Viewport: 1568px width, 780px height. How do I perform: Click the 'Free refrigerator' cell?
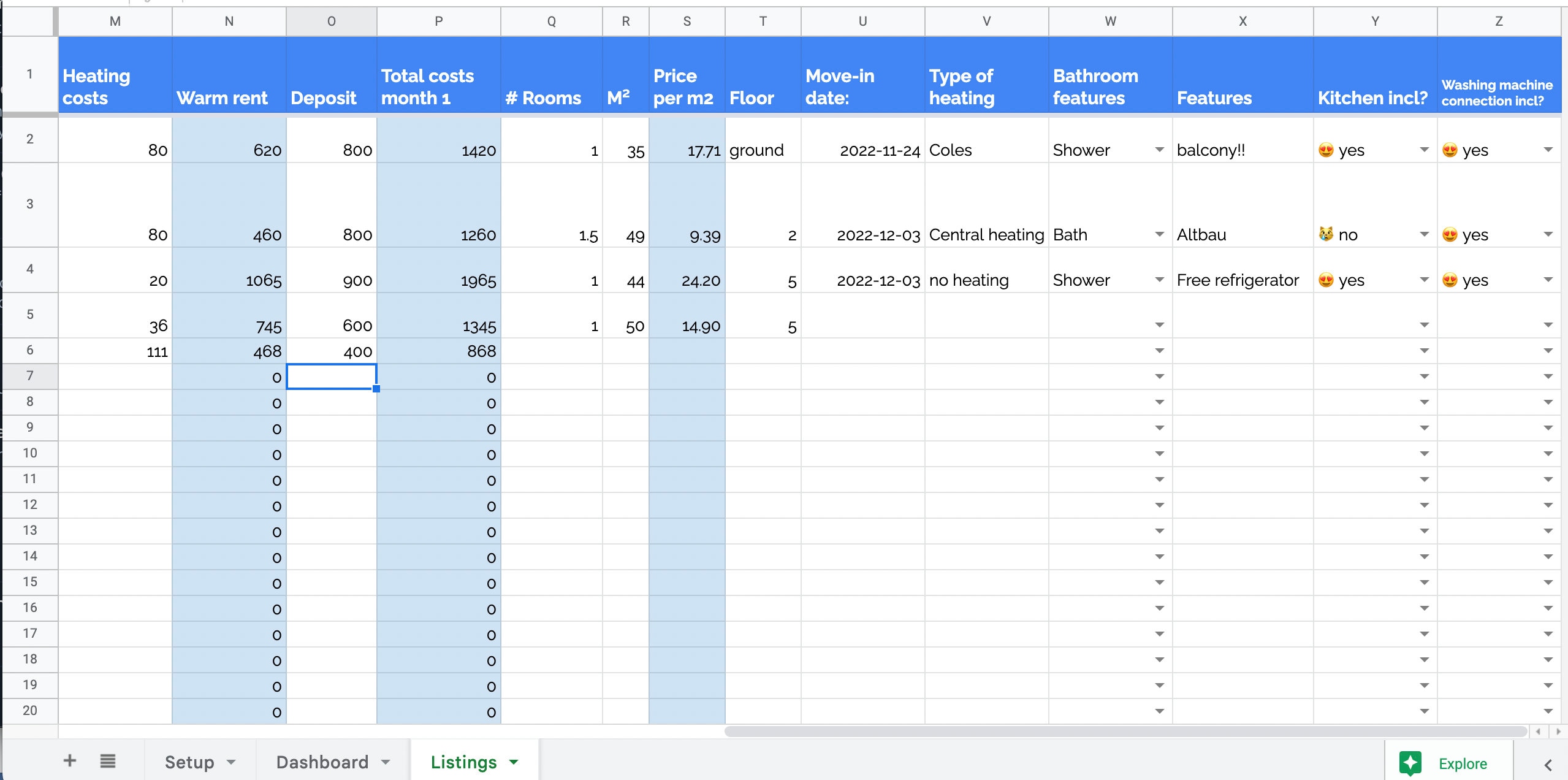(1243, 270)
